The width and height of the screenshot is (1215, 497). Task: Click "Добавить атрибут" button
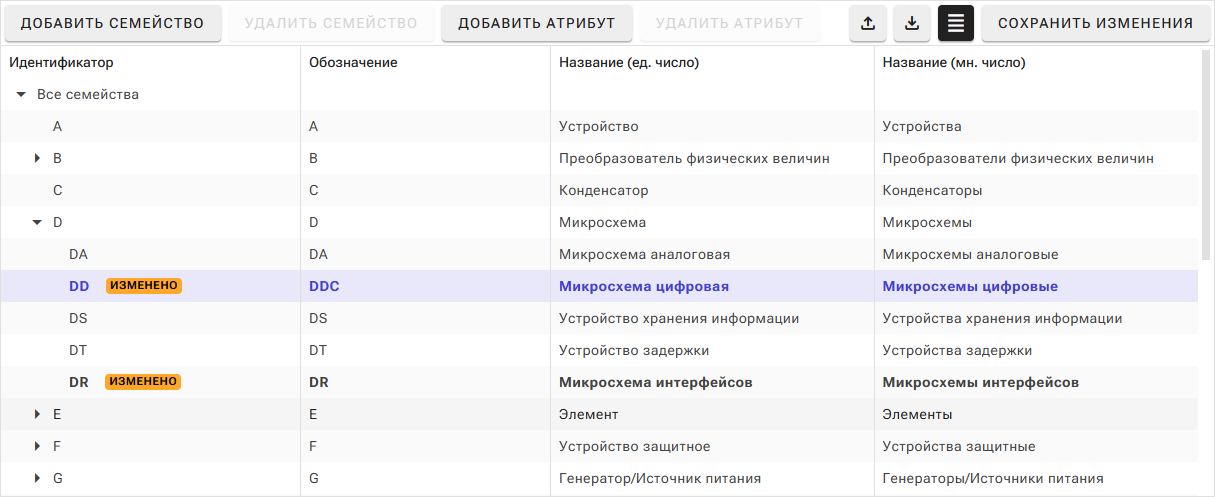pyautogui.click(x=536, y=23)
